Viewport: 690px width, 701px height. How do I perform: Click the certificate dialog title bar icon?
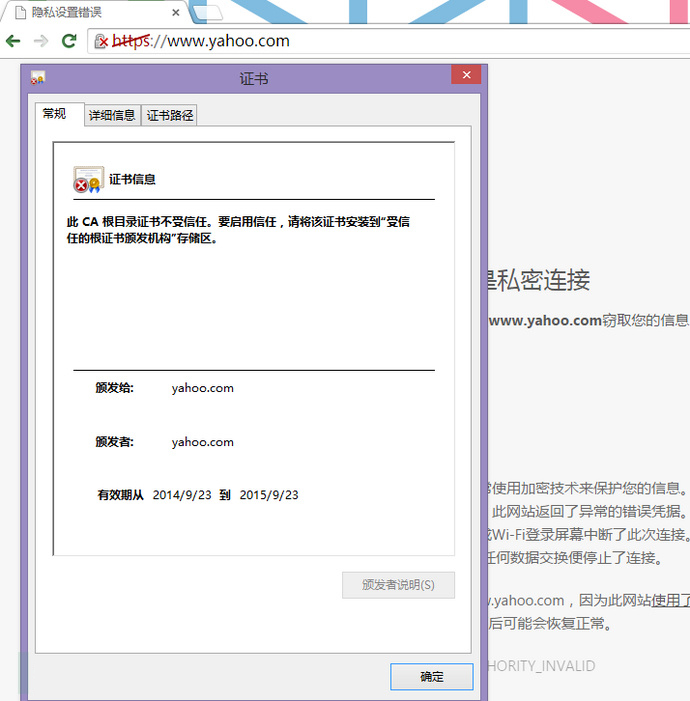[x=38, y=78]
